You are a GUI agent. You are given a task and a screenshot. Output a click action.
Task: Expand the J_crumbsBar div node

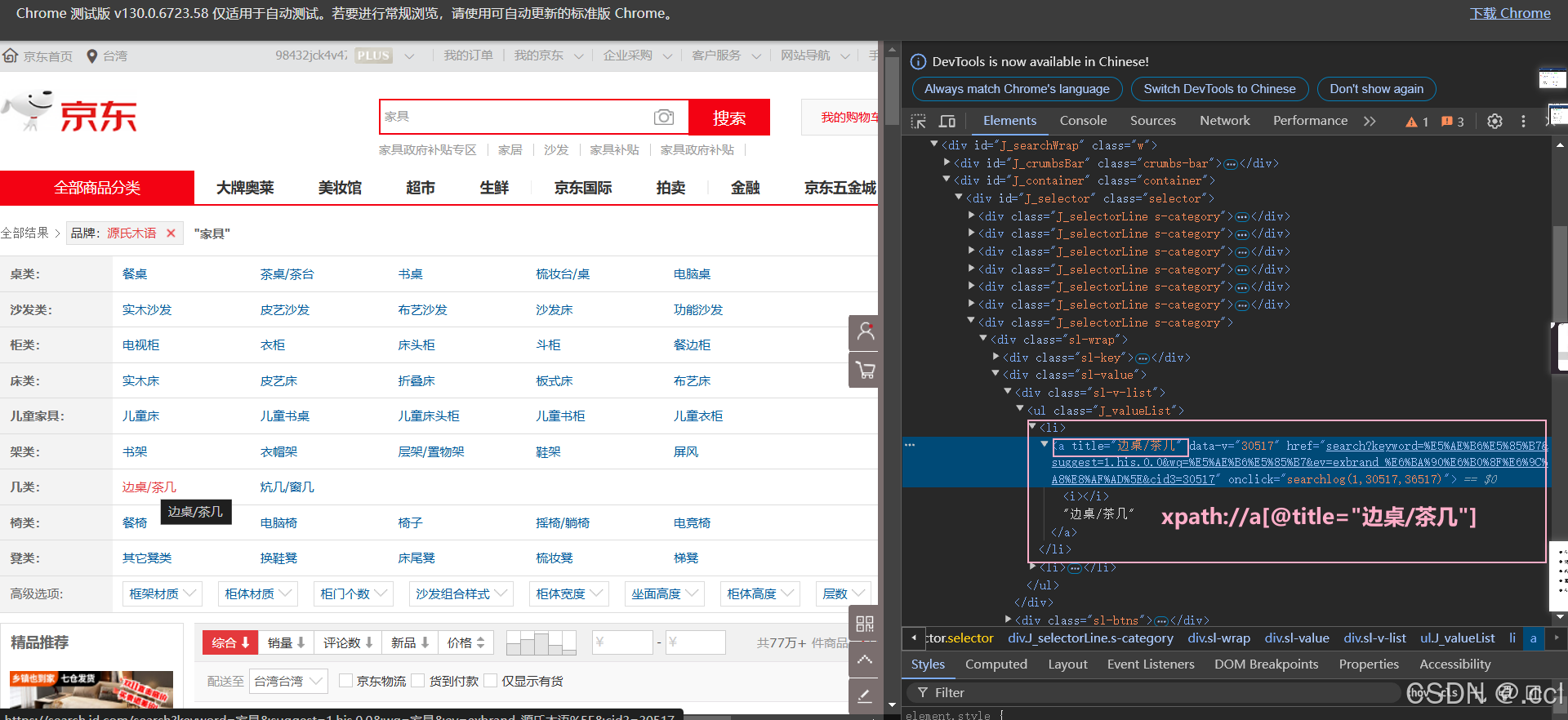tap(947, 162)
